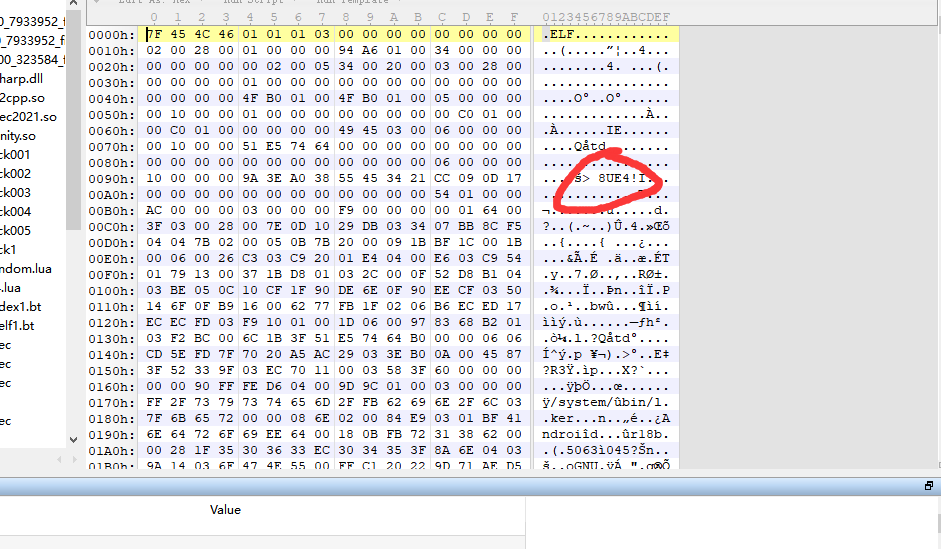The height and width of the screenshot is (549, 941).
Task: Click byte 4C in row 0000h
Action: coord(202,34)
